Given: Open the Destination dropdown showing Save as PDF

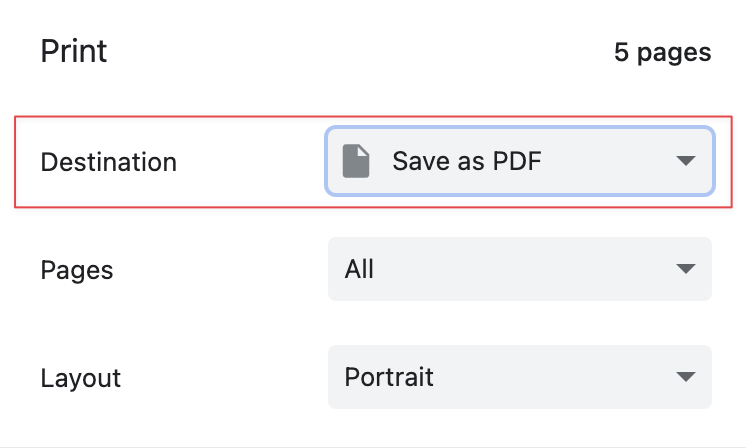Looking at the screenshot, I should 520,161.
